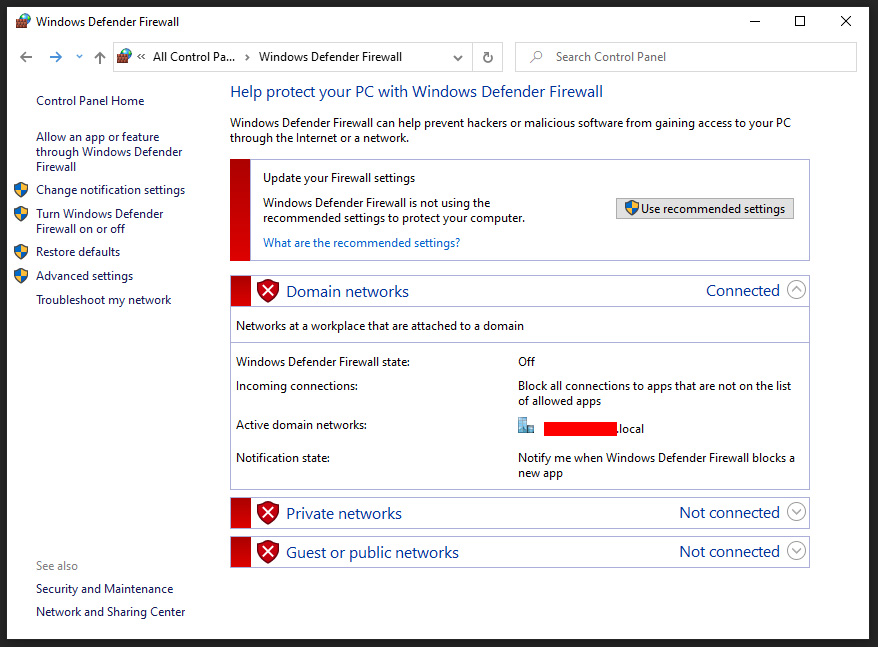Image resolution: width=878 pixels, height=647 pixels.
Task: Refresh the Control Panel page
Action: coord(488,57)
